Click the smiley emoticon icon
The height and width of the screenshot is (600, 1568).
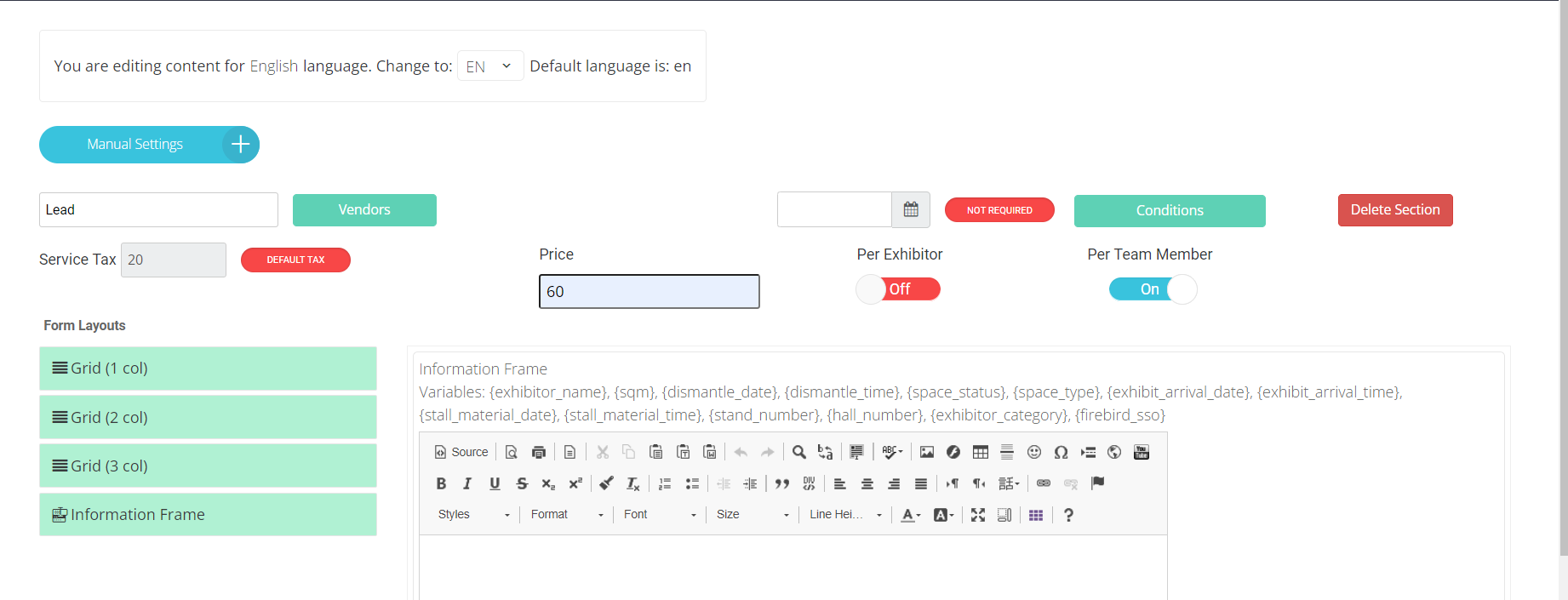click(1034, 452)
